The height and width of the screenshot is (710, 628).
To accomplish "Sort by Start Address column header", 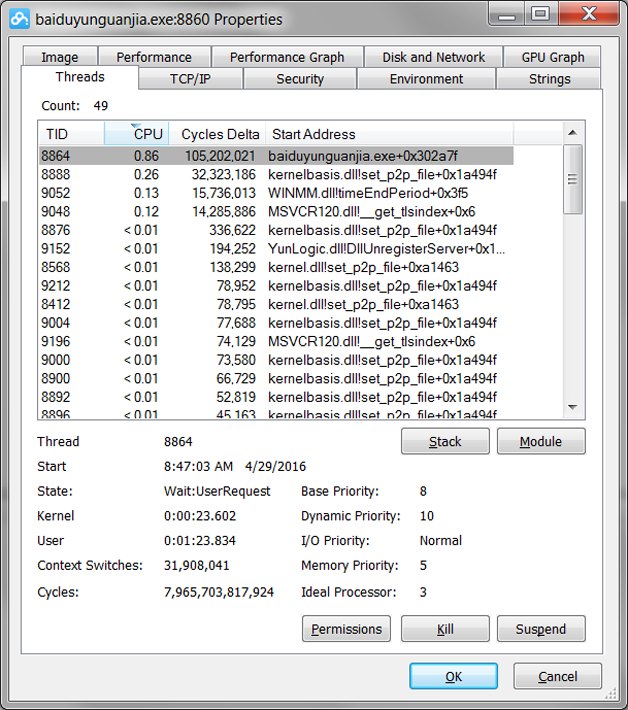I will [x=389, y=134].
